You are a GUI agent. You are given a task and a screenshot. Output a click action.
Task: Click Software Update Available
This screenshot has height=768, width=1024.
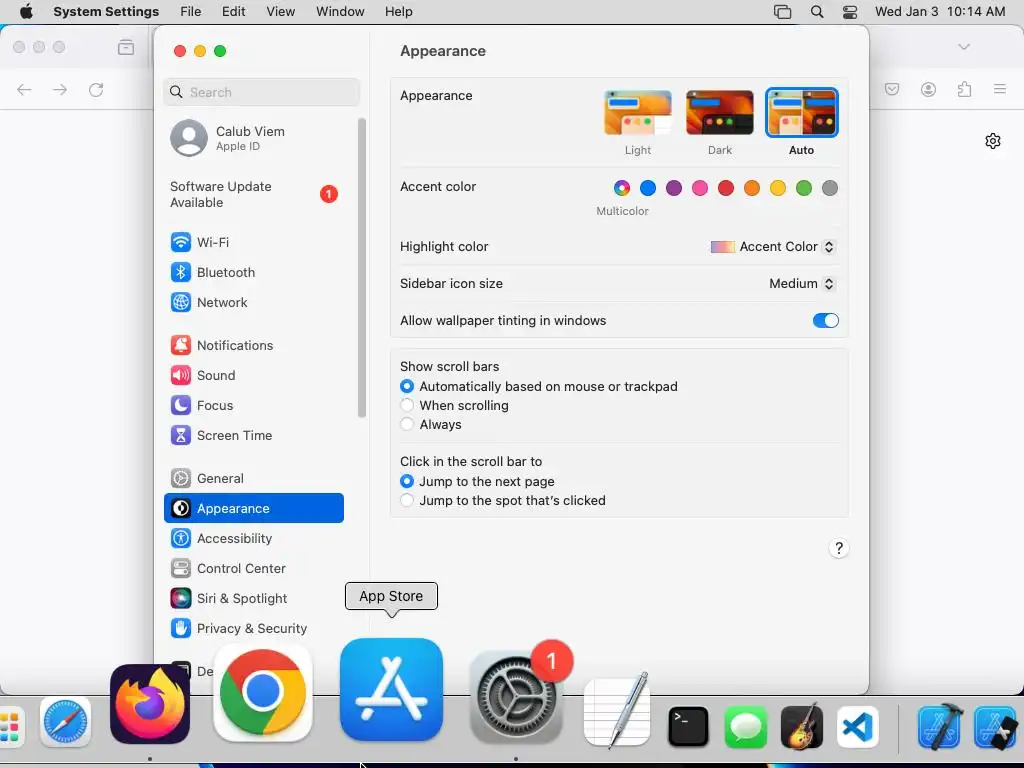tap(253, 195)
